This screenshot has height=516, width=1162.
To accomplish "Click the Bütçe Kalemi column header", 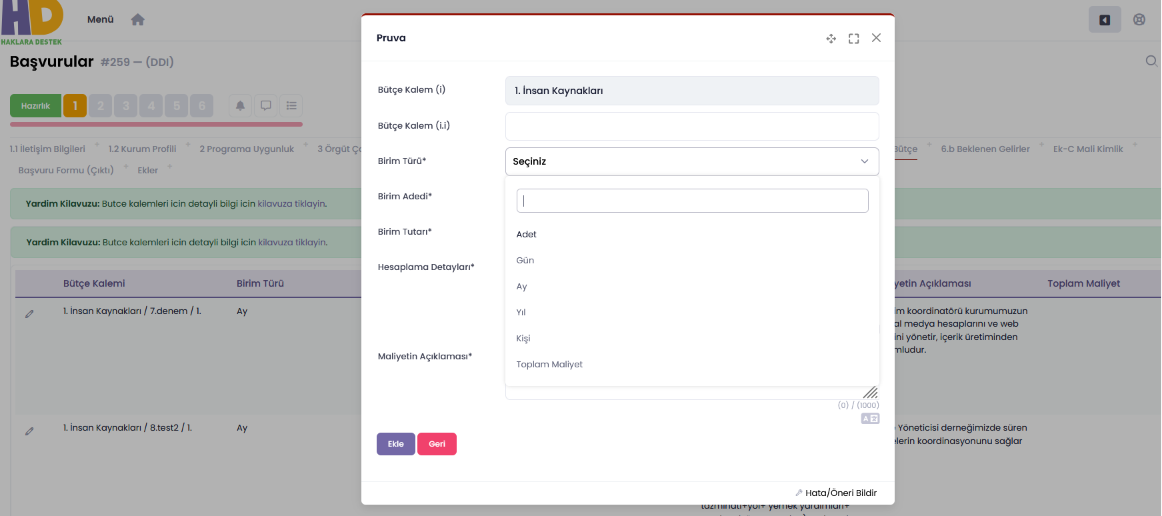I will [x=94, y=284].
